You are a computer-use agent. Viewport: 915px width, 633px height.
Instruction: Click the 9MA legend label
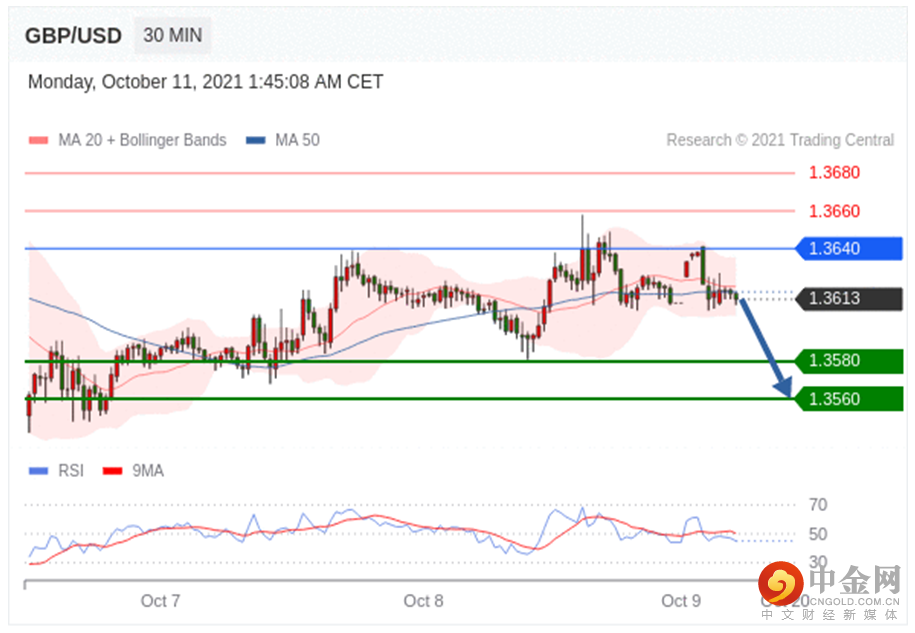(x=148, y=471)
